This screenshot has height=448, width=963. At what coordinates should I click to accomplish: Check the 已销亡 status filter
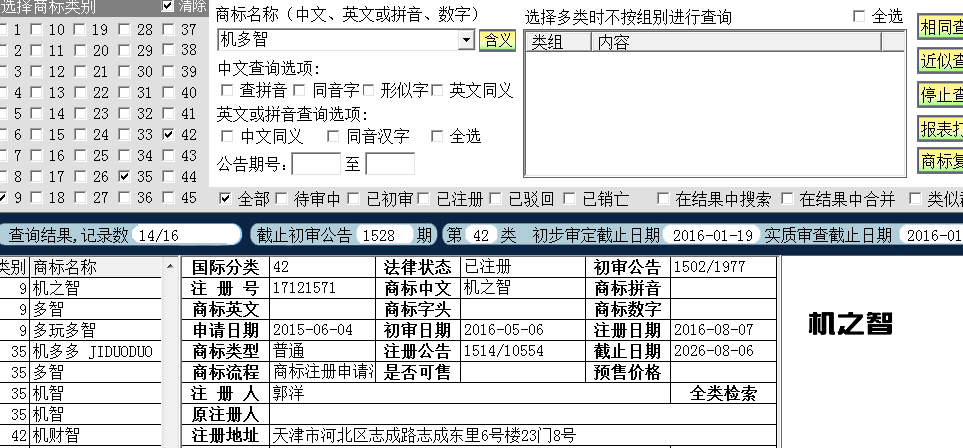(x=569, y=198)
